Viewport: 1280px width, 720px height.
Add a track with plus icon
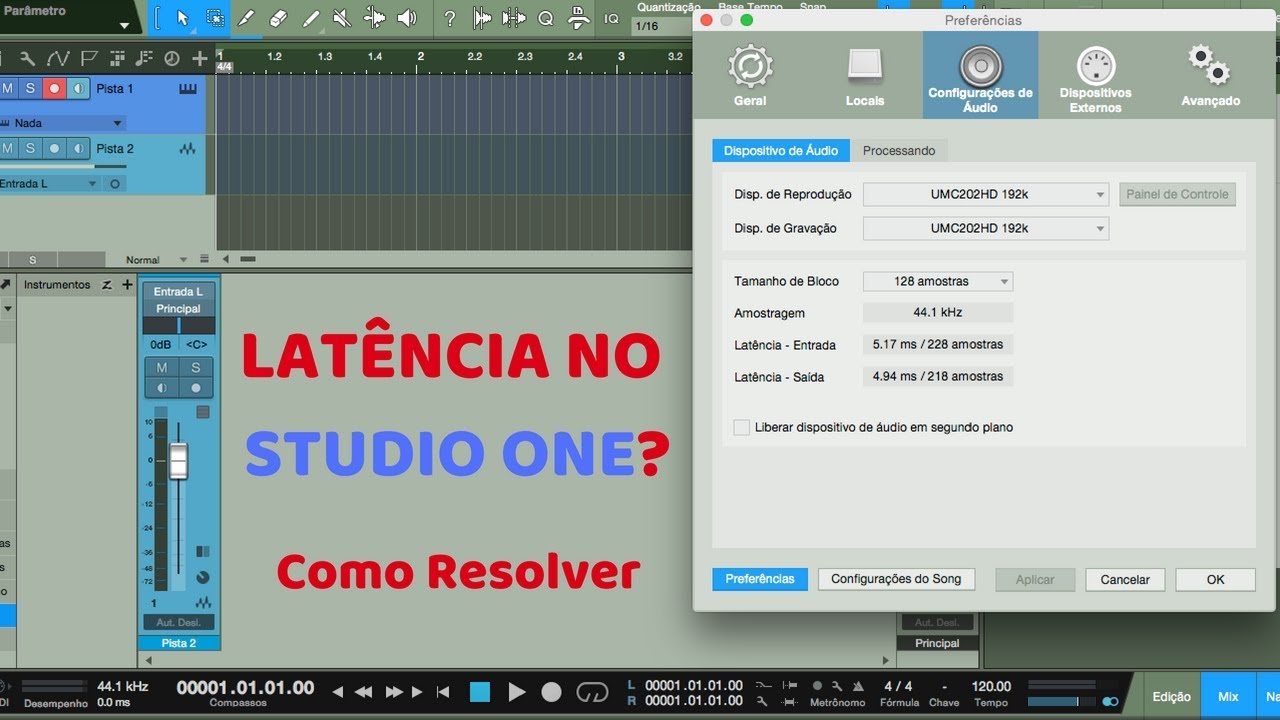point(200,58)
